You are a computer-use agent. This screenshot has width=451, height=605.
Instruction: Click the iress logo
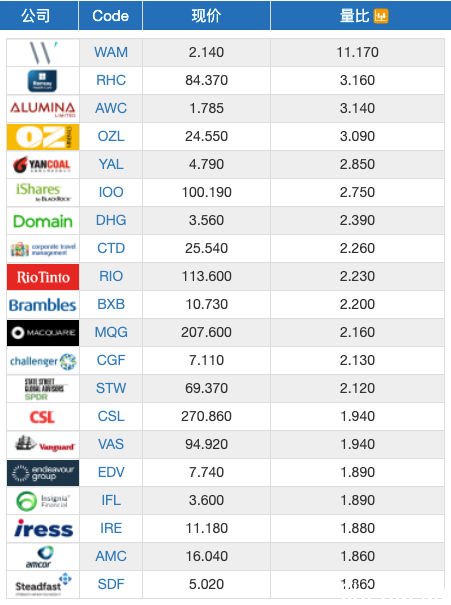(43, 528)
